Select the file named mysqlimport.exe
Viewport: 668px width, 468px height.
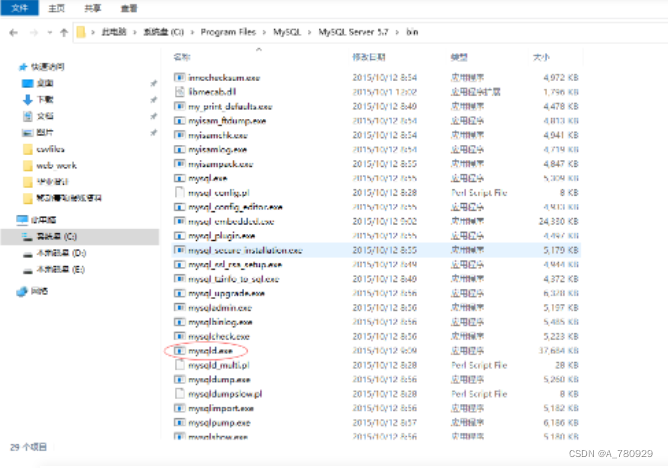pyautogui.click(x=221, y=408)
